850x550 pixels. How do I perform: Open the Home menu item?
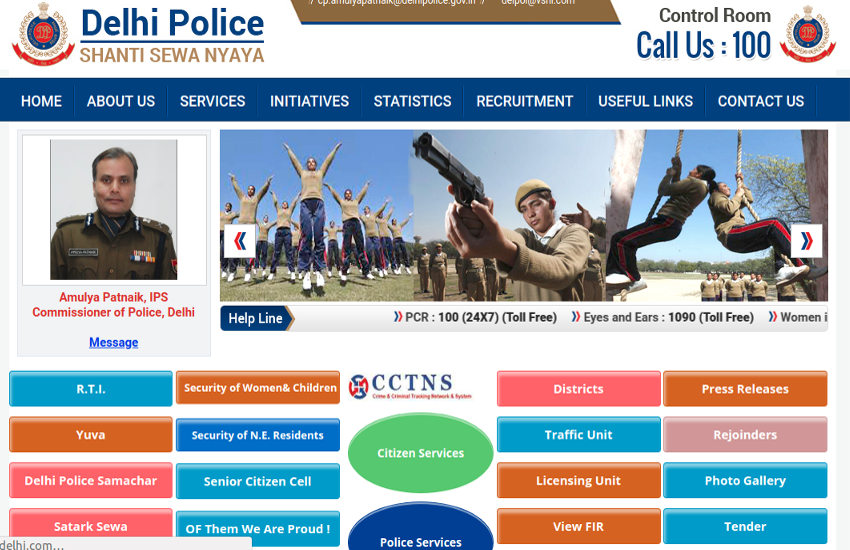point(41,101)
